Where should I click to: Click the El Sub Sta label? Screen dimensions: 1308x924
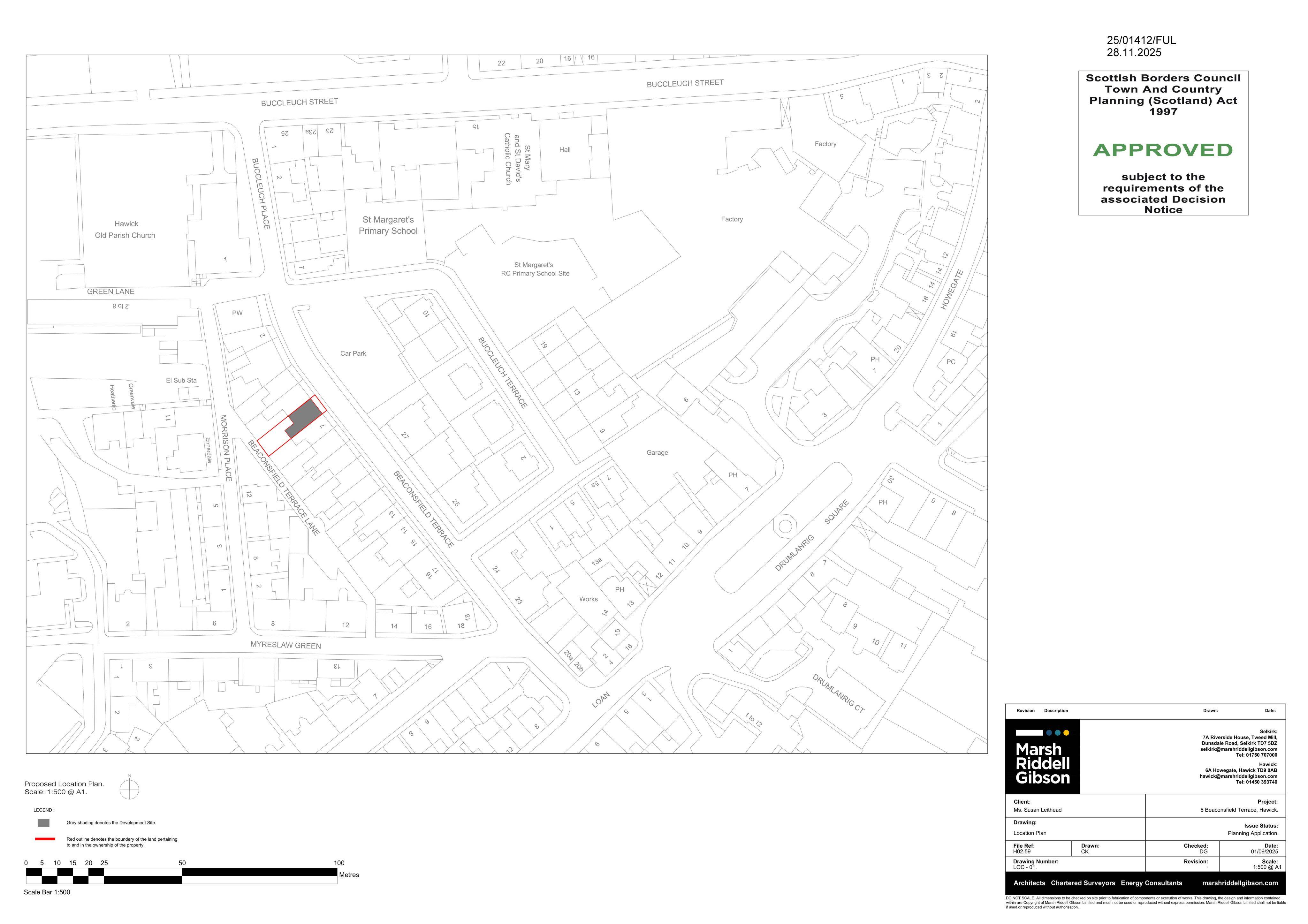click(x=181, y=381)
